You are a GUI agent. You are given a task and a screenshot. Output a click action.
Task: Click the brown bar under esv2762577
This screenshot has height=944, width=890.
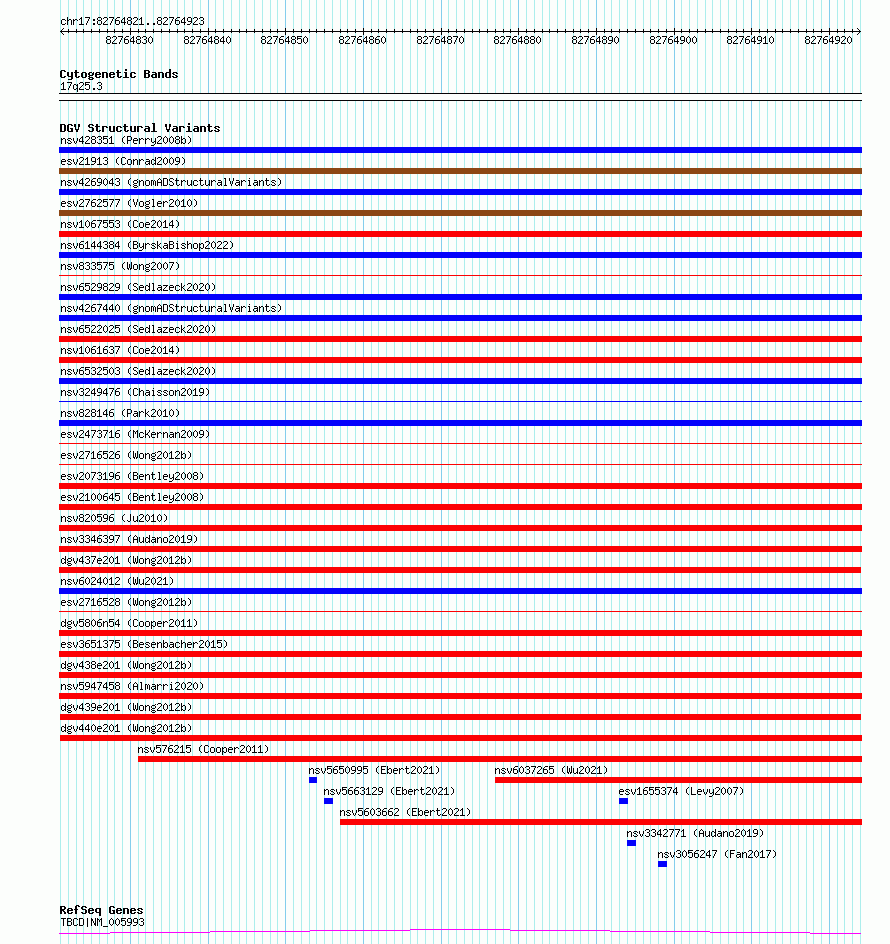click(x=461, y=213)
